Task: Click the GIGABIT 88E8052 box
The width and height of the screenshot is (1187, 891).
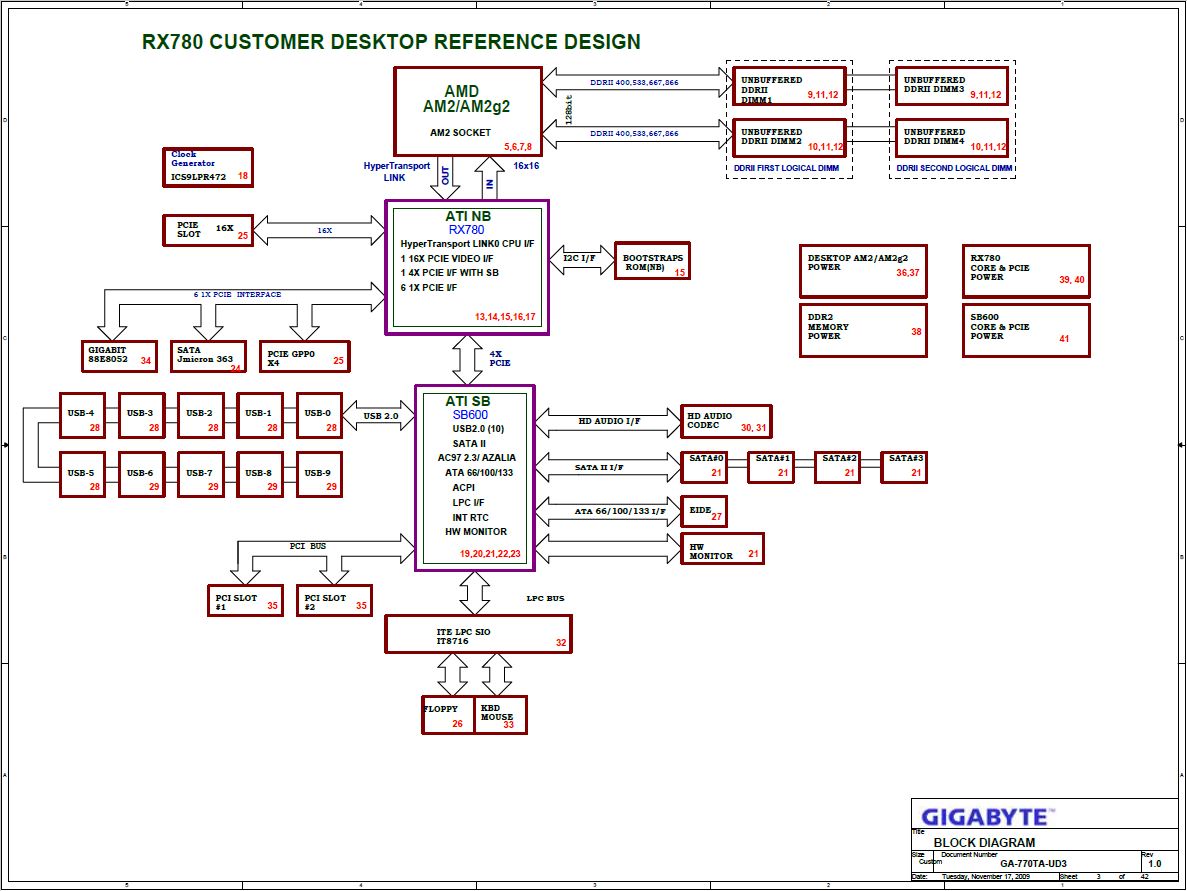Action: [120, 356]
